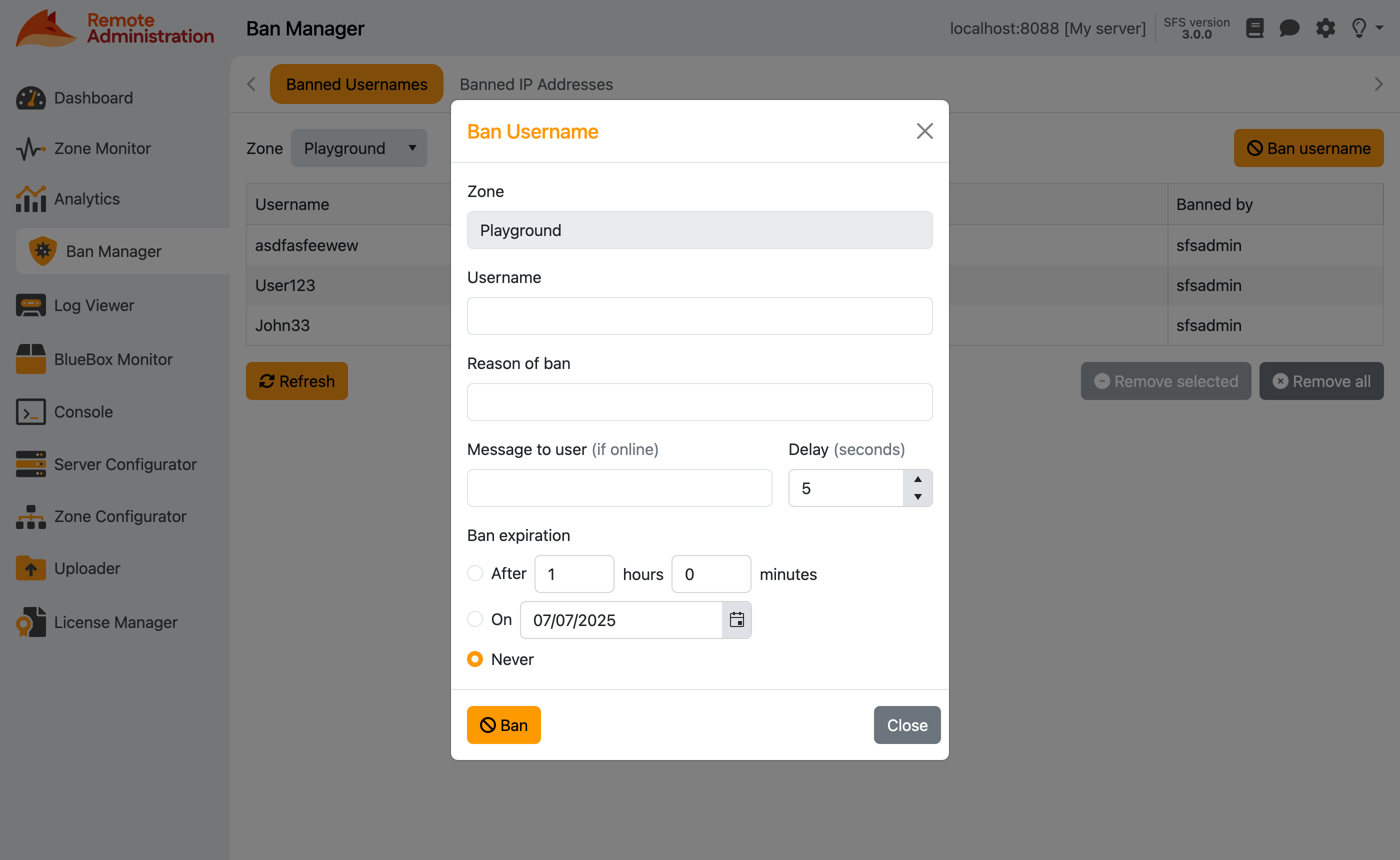
Task: Increase Delay seconds with up arrow
Action: point(917,479)
